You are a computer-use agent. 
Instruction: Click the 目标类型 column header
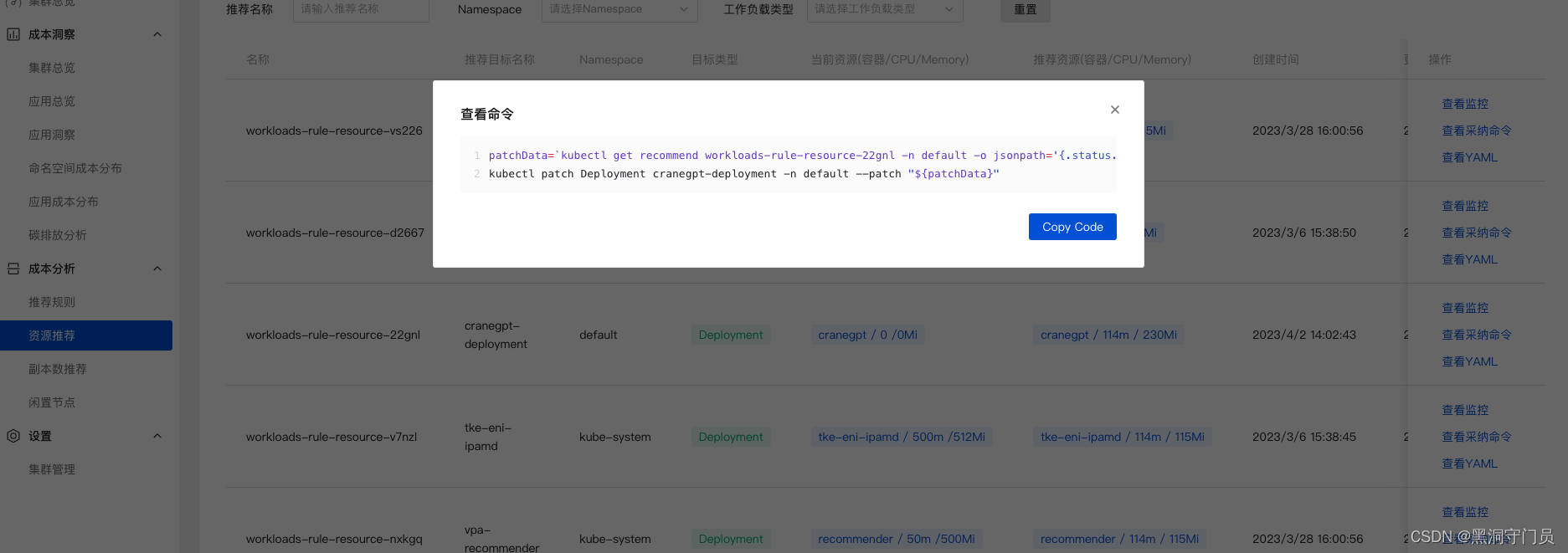(715, 59)
